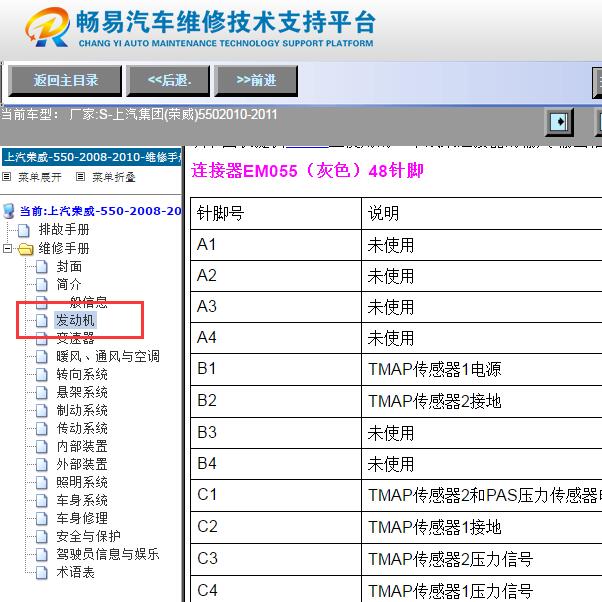Go back with the <<后退 button
Image resolution: width=602 pixels, height=602 pixels.
pyautogui.click(x=169, y=81)
